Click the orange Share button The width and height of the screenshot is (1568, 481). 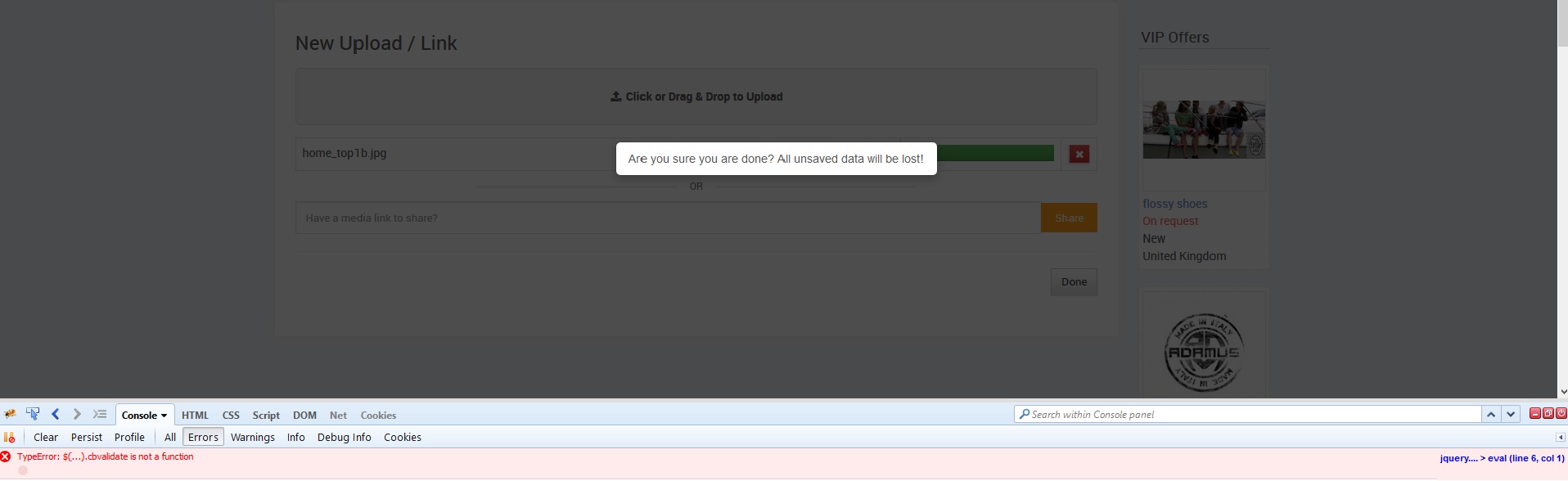tap(1069, 218)
